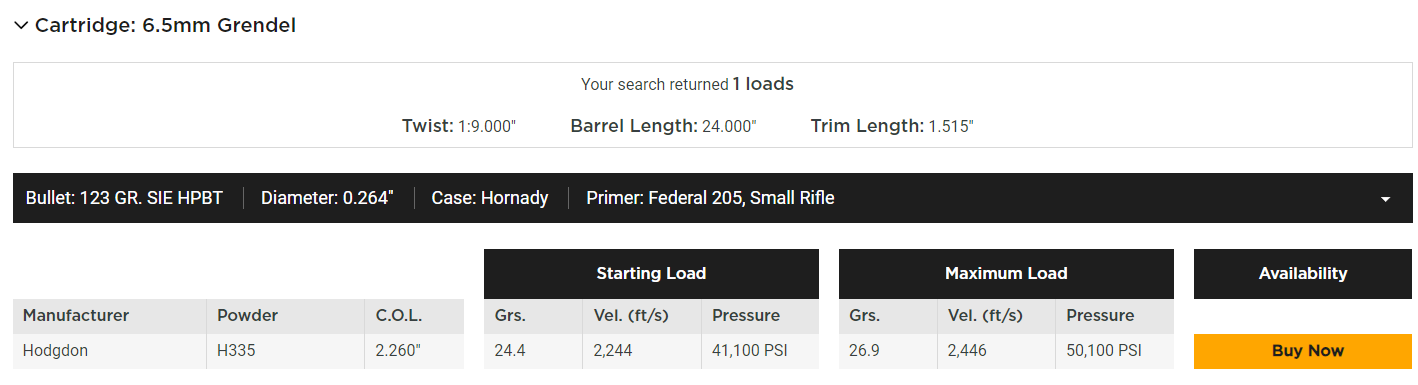Screen dimensions: 1418x385
Task: Click the Primer: Federal 205, Small Rifle text
Action: 710,198
